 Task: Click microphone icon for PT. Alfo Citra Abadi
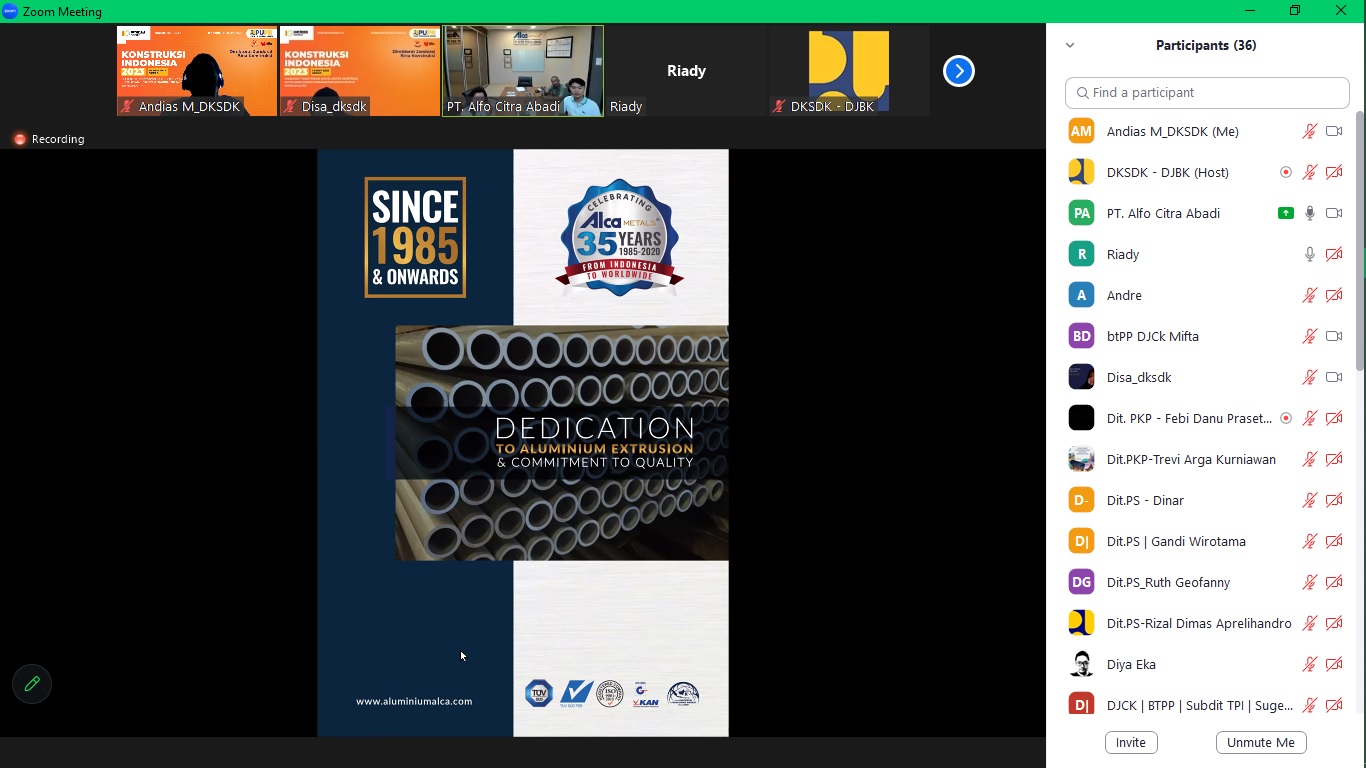[1309, 213]
